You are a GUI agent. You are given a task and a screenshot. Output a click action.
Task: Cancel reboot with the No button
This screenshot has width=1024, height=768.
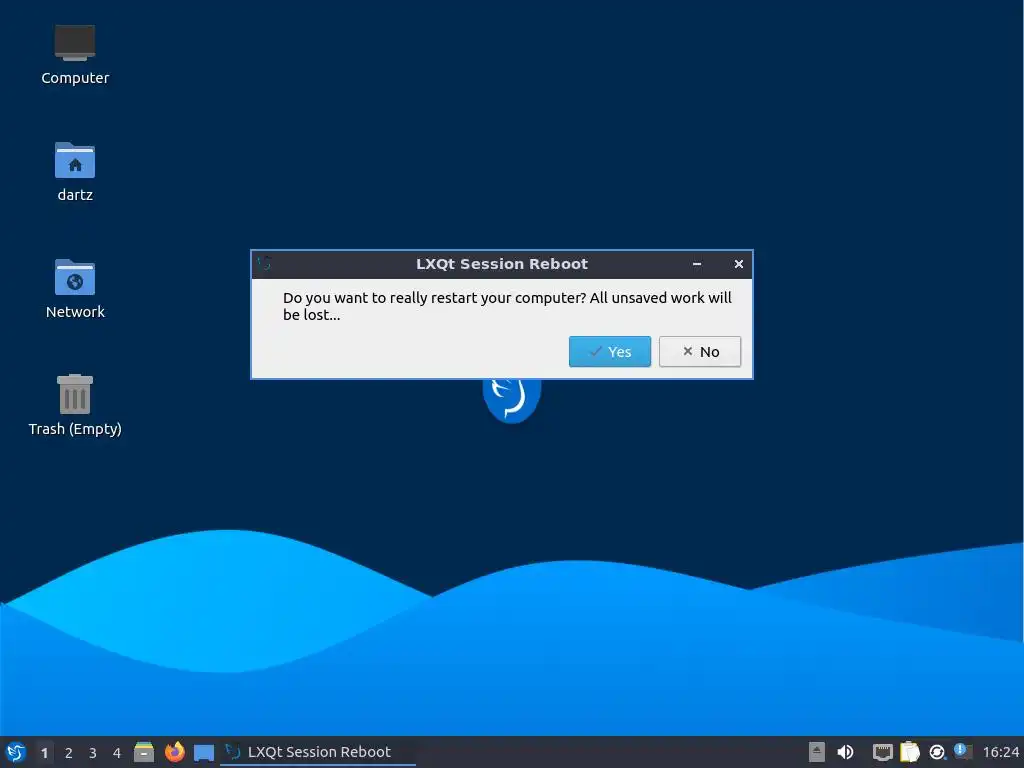[699, 351]
